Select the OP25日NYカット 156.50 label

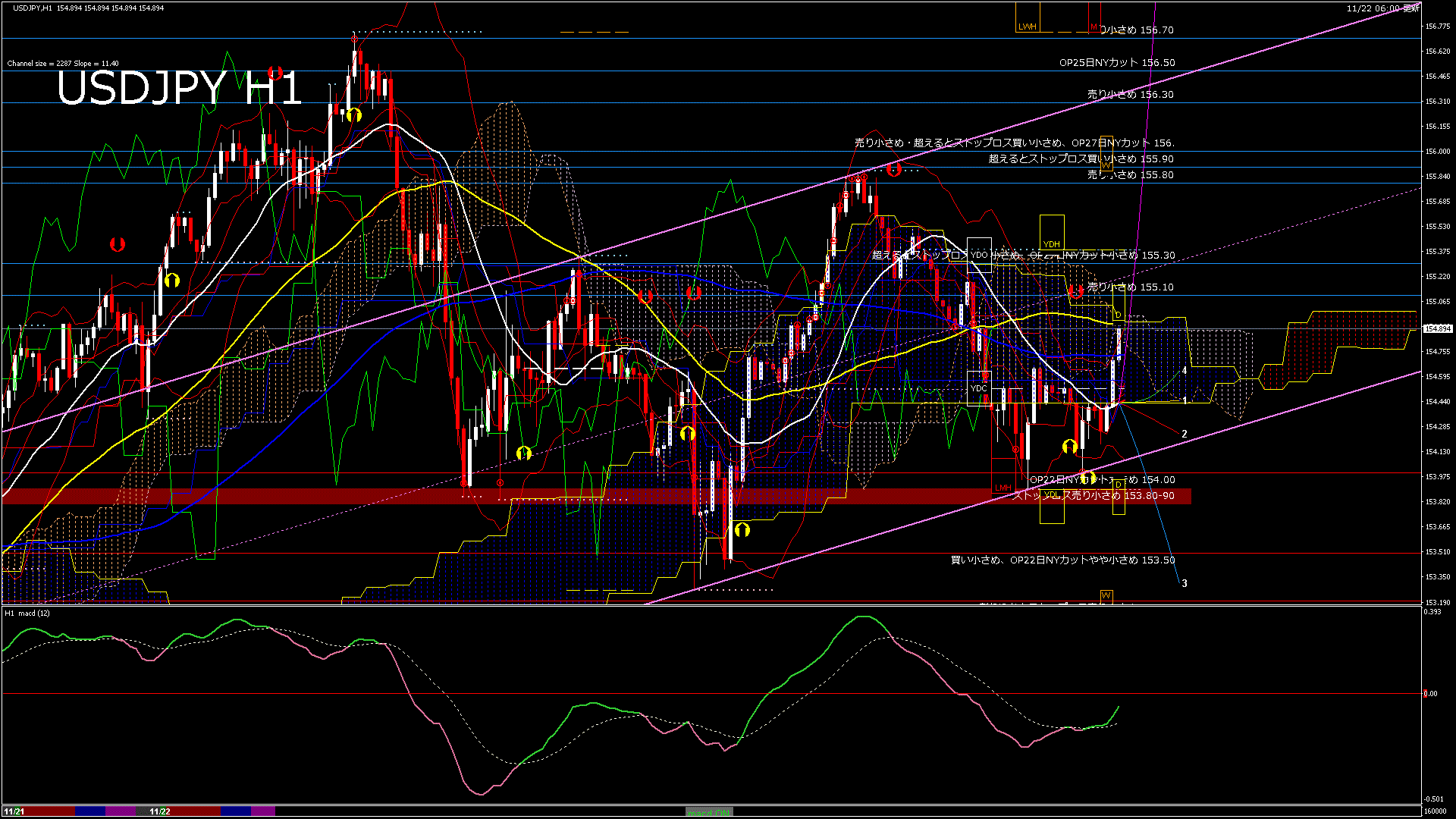1117,63
